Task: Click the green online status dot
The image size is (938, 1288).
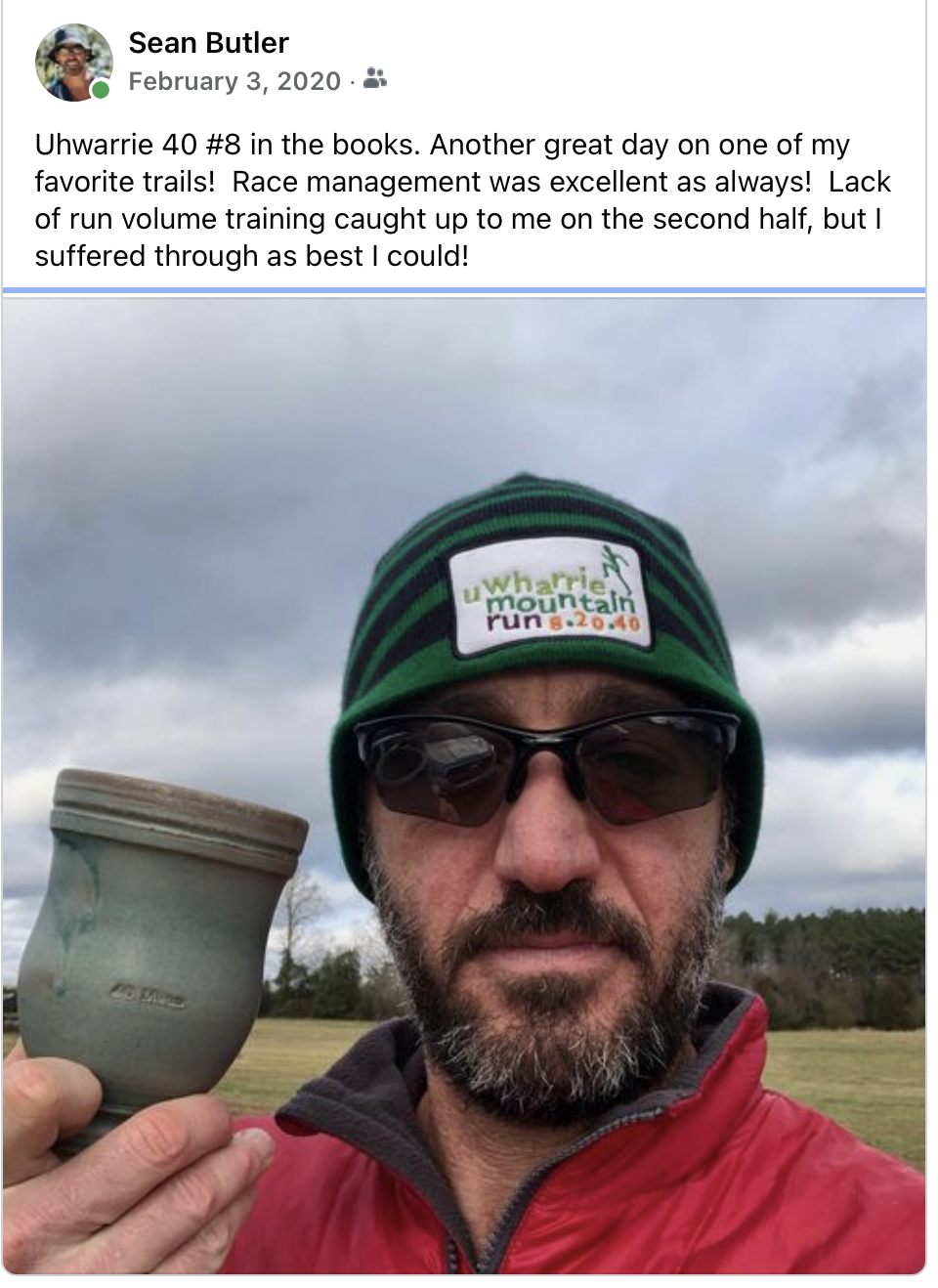Action: tap(101, 91)
